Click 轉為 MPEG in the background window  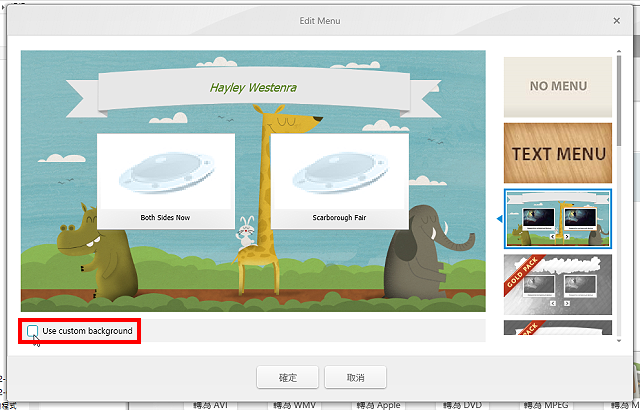(x=546, y=406)
